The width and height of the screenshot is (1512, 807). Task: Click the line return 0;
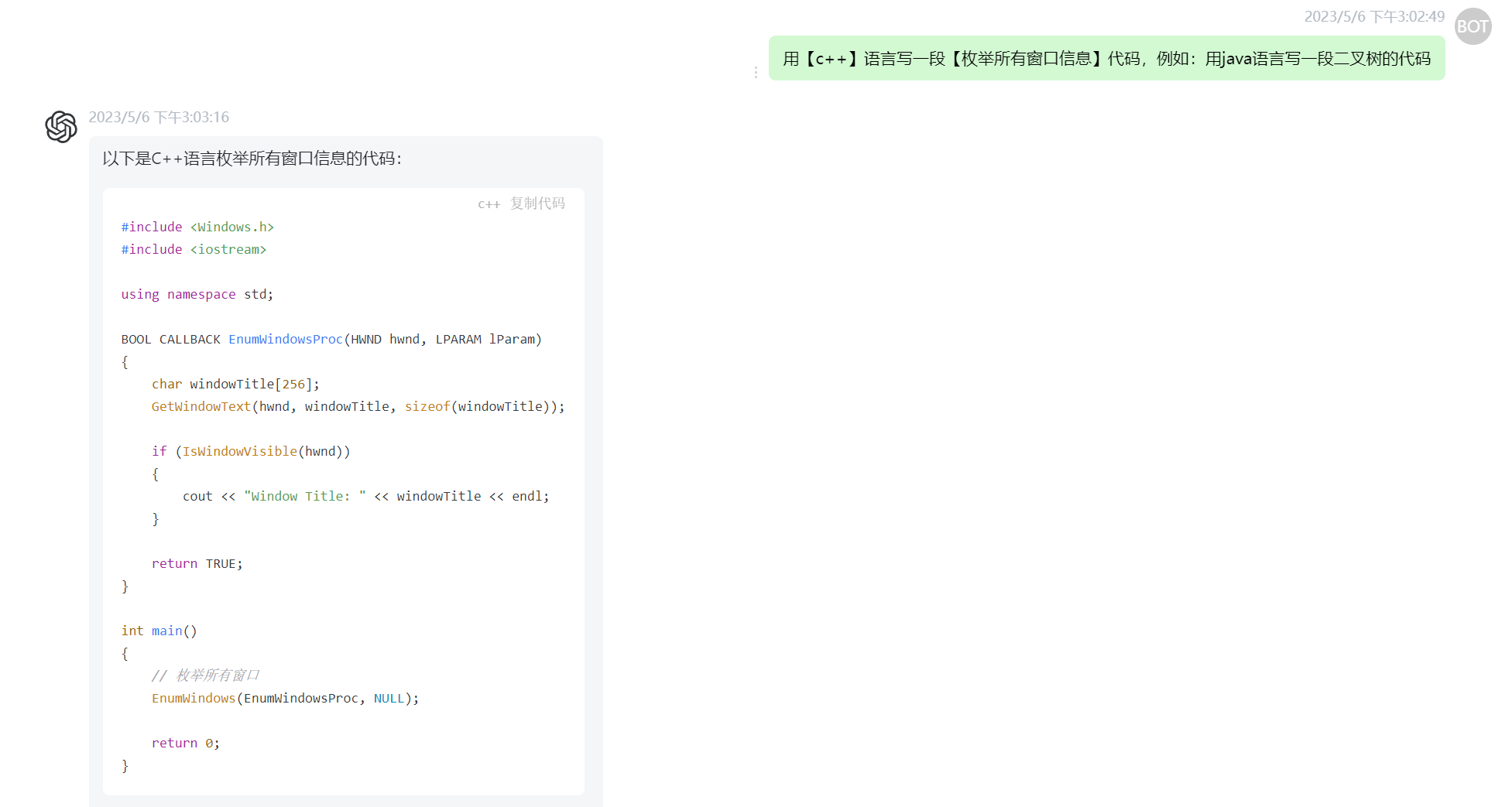pos(186,743)
